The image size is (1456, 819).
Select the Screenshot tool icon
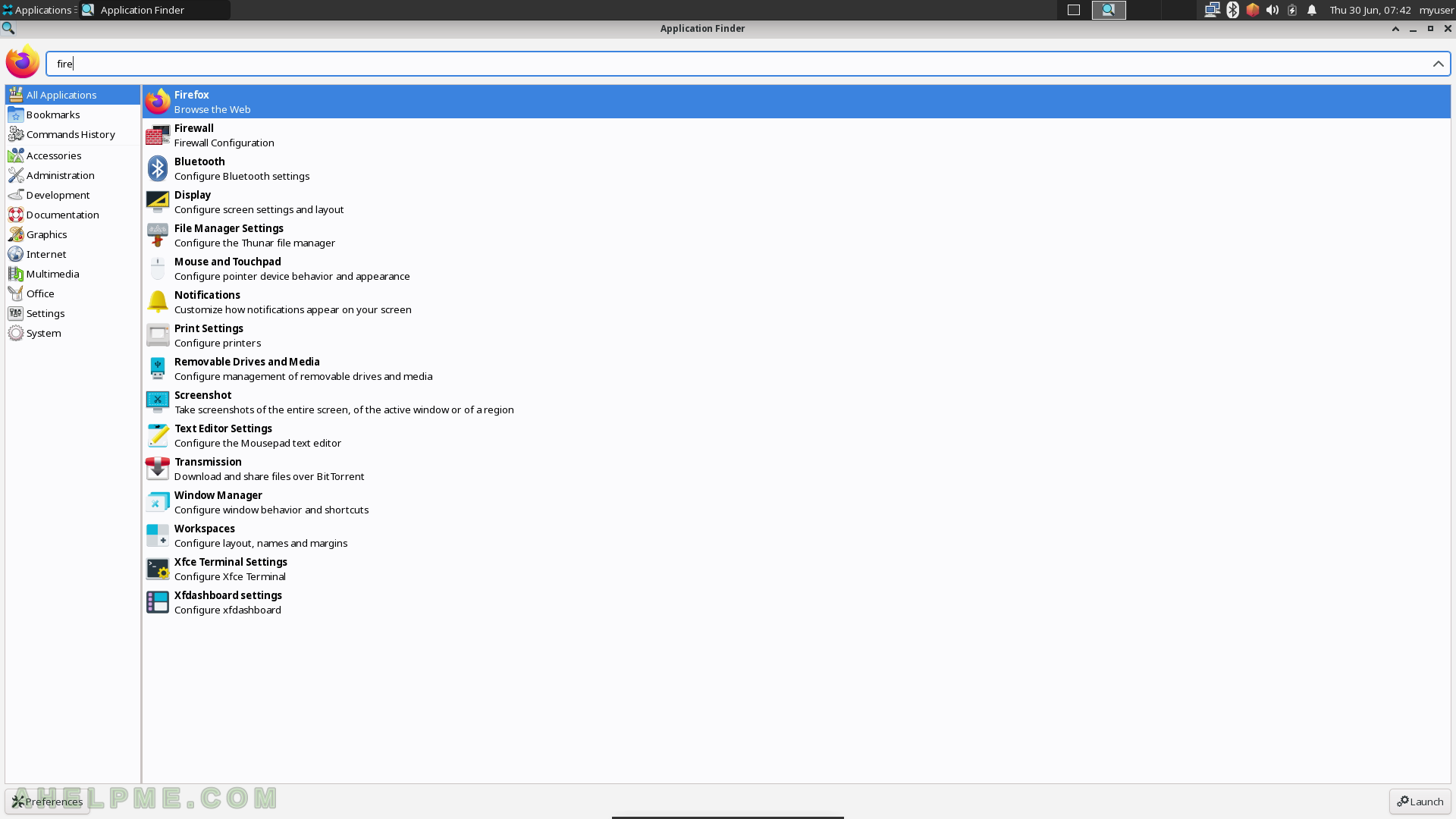[x=158, y=402]
